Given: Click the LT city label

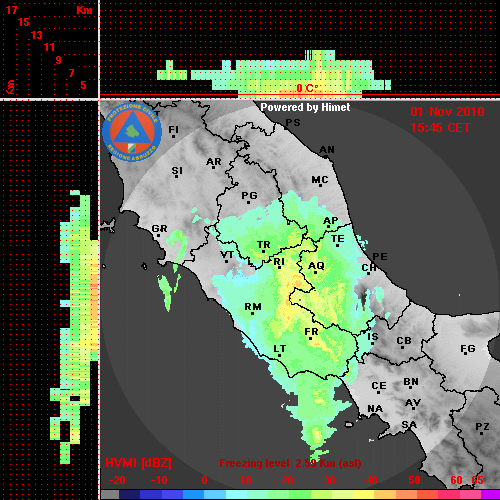Looking at the screenshot, I should click(x=280, y=349).
